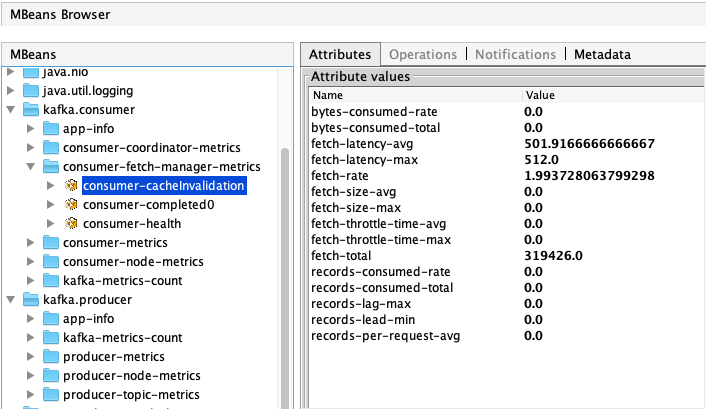The width and height of the screenshot is (706, 409).
Task: Collapse the kafka.consumer node
Action: 11,109
